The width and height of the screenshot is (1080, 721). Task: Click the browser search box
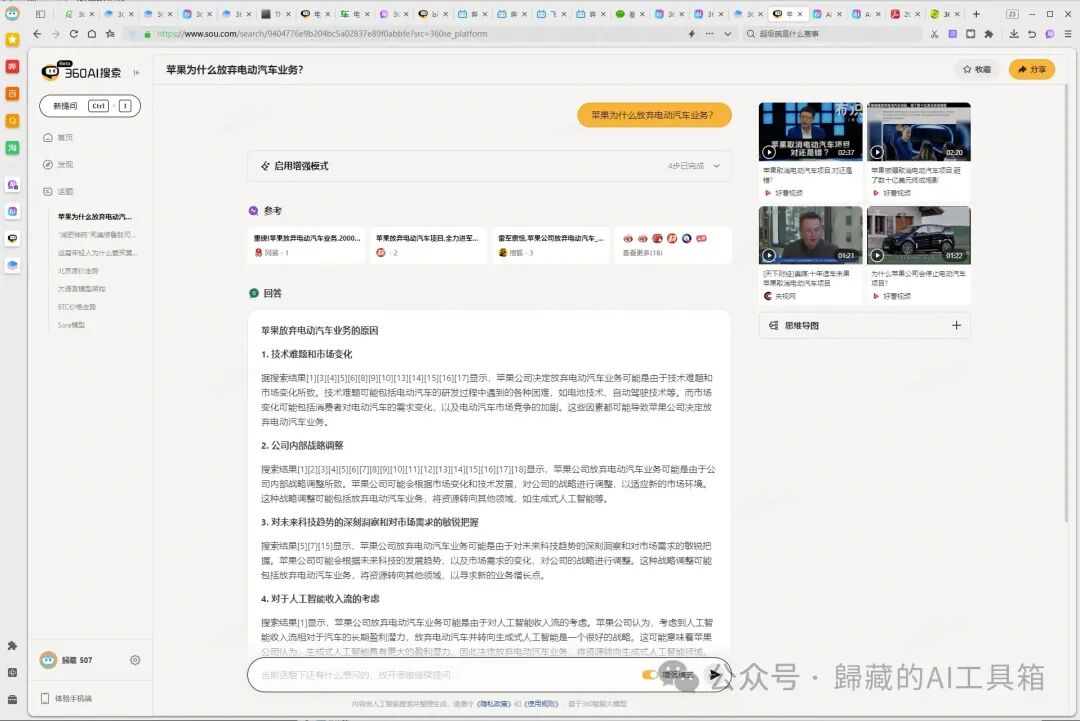tap(833, 34)
